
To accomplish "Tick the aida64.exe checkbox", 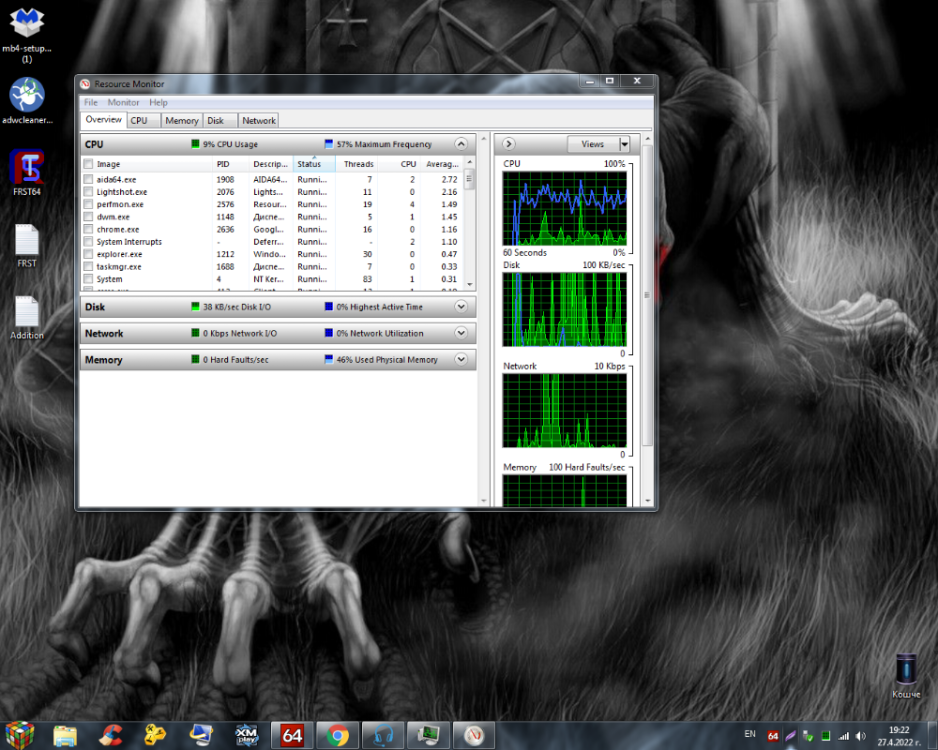I will pos(89,179).
